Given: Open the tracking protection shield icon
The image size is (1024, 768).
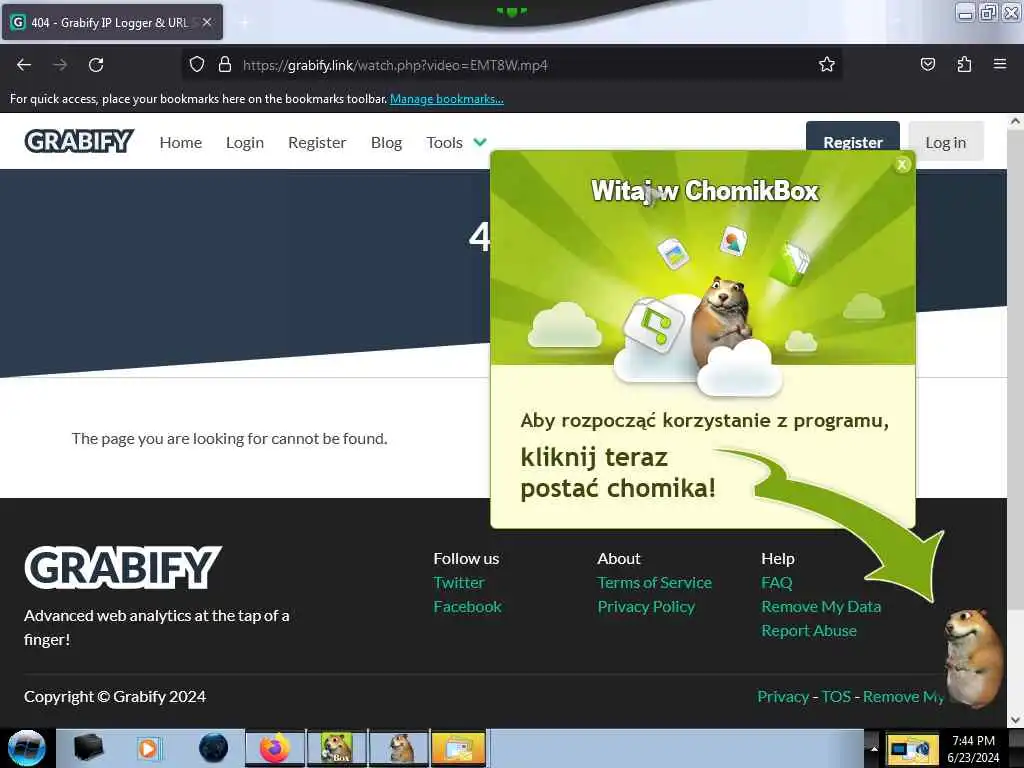Looking at the screenshot, I should [197, 64].
